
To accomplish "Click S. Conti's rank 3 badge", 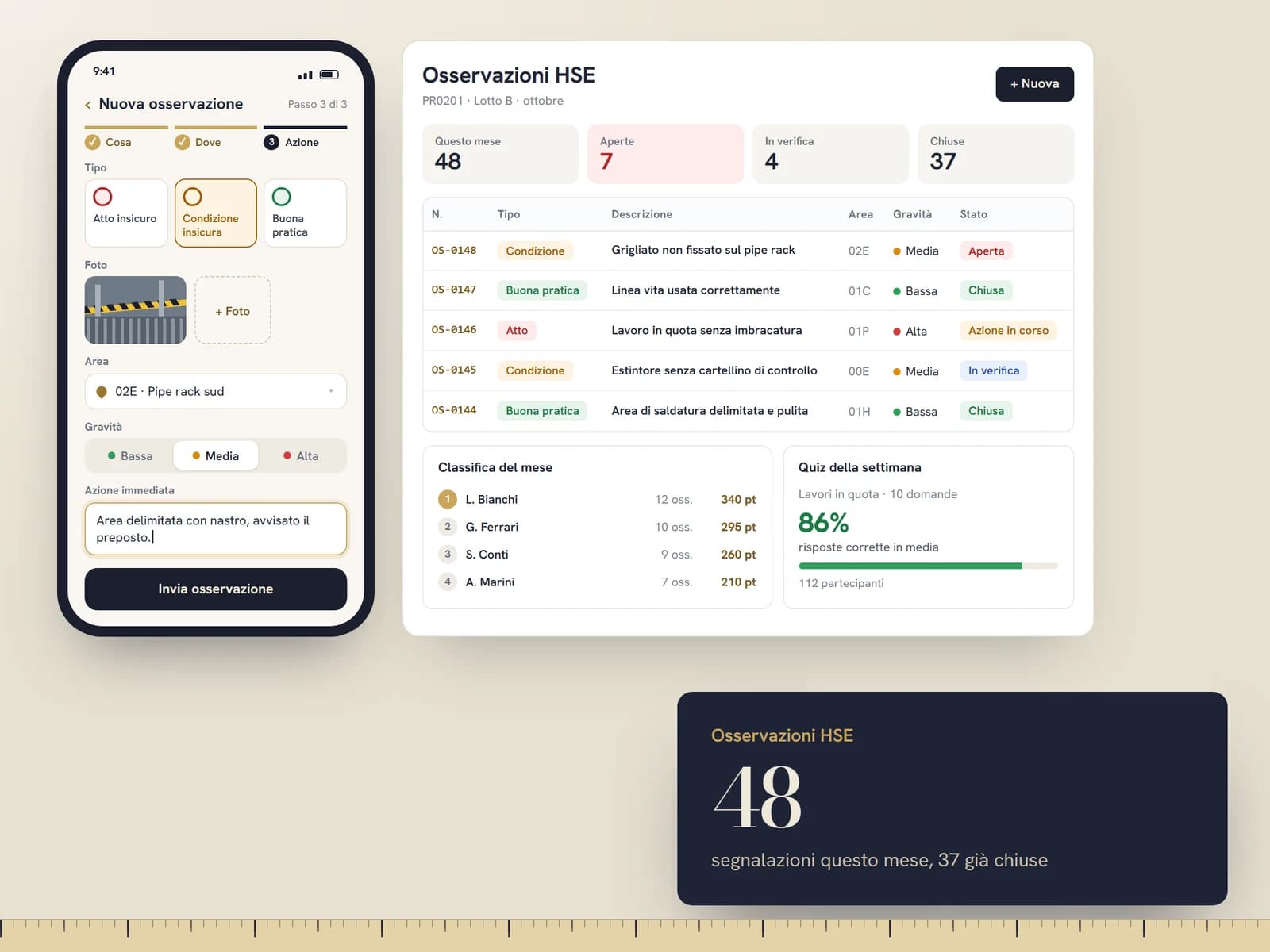I will (x=448, y=555).
